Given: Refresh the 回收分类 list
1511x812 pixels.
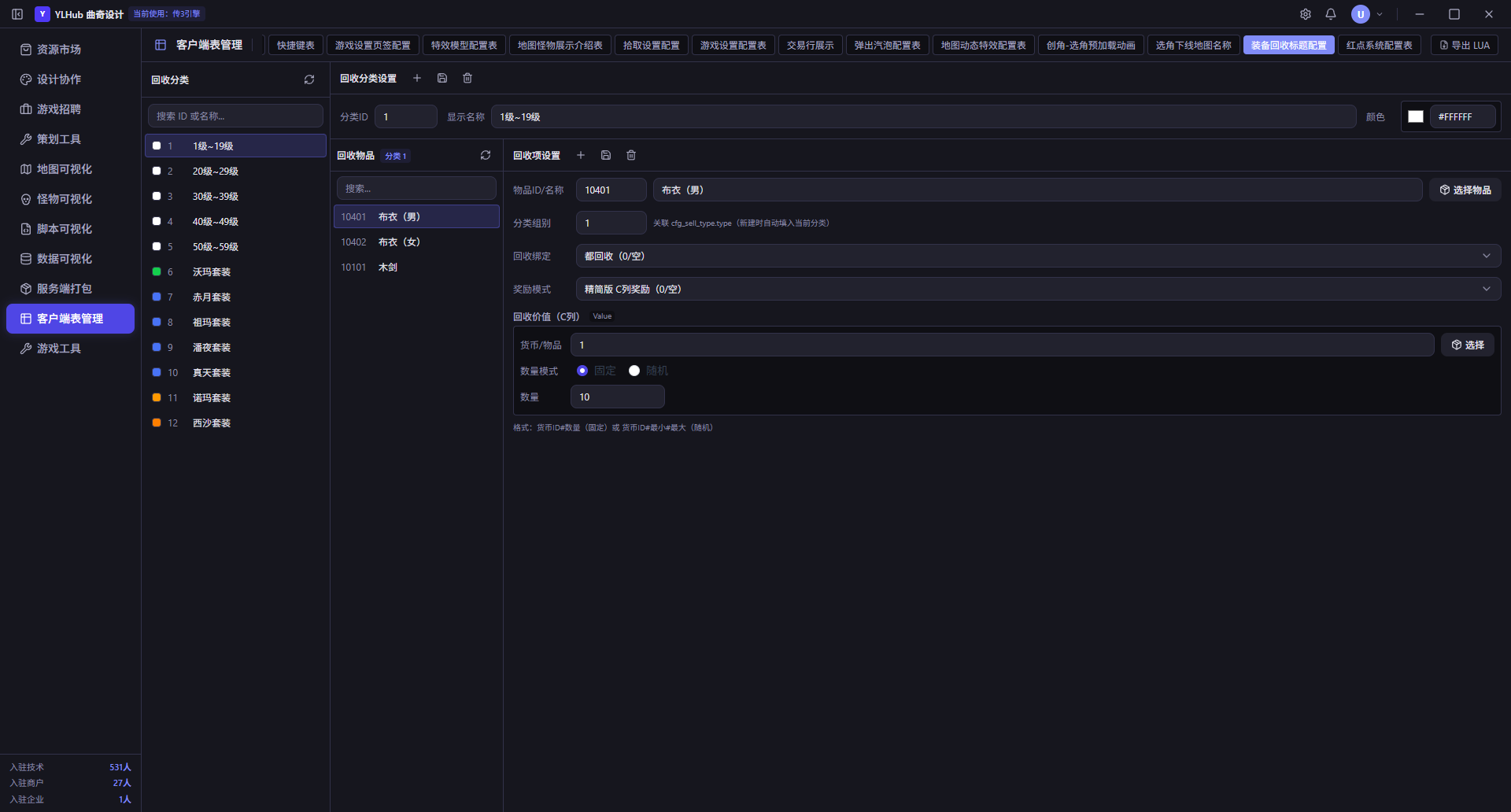Looking at the screenshot, I should click(x=309, y=79).
